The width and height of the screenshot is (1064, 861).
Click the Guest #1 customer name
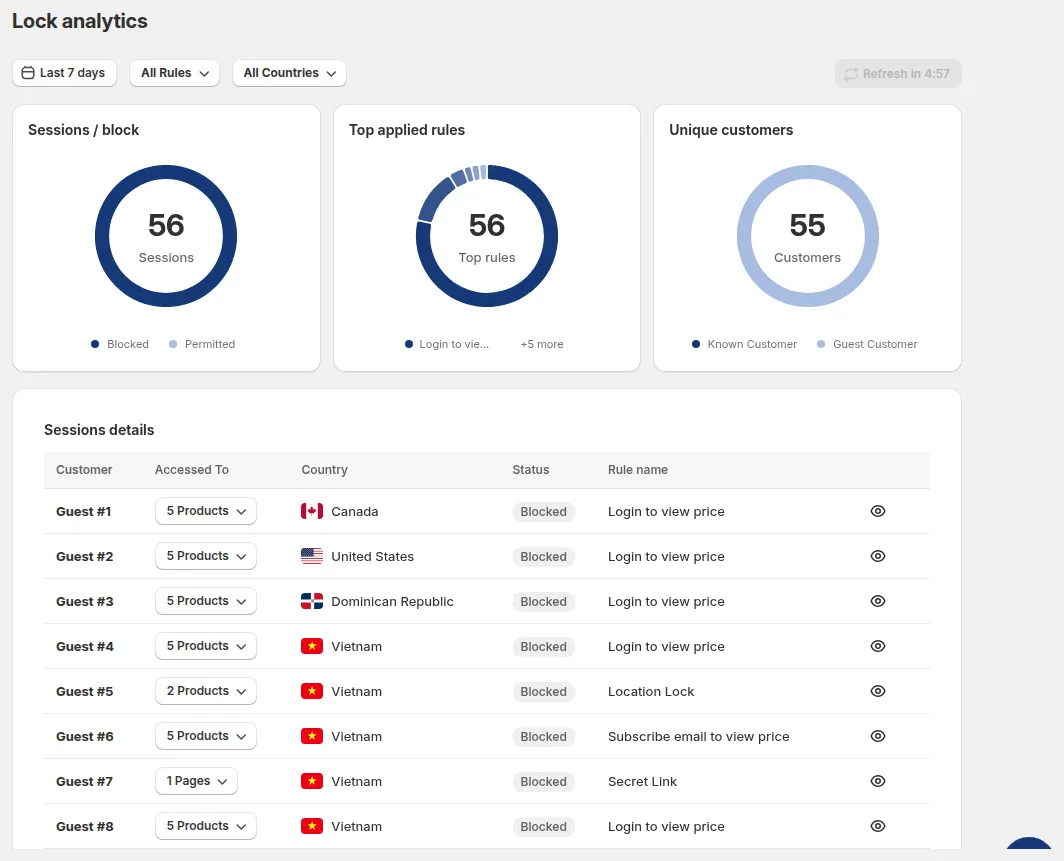(83, 512)
